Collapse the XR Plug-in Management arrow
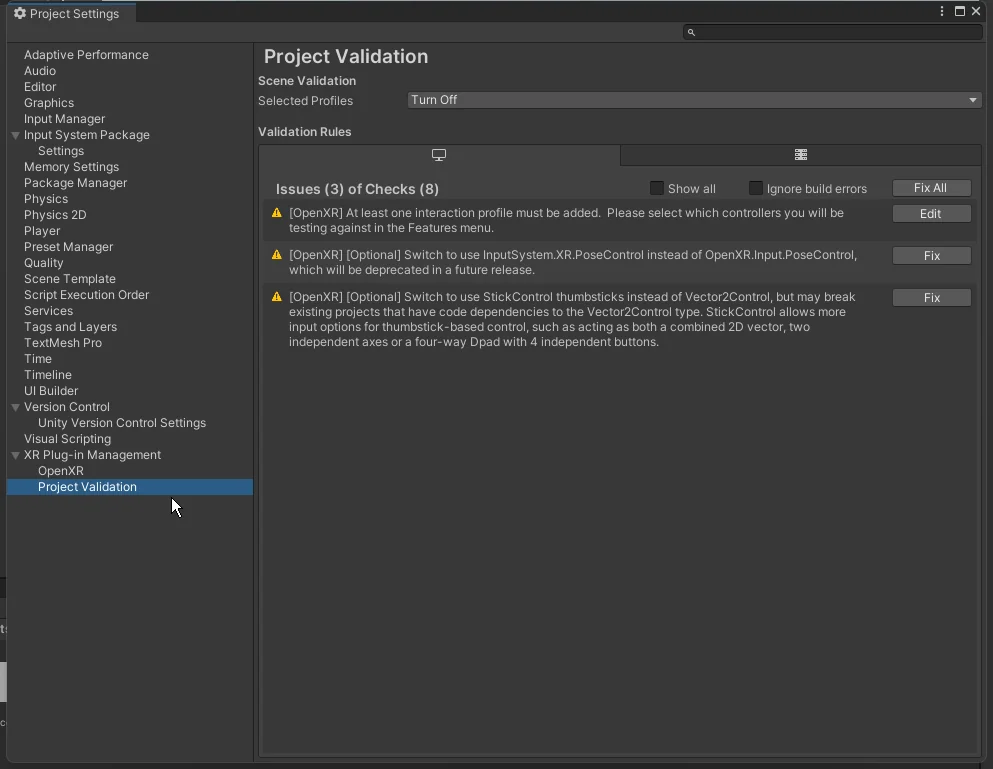 point(15,455)
